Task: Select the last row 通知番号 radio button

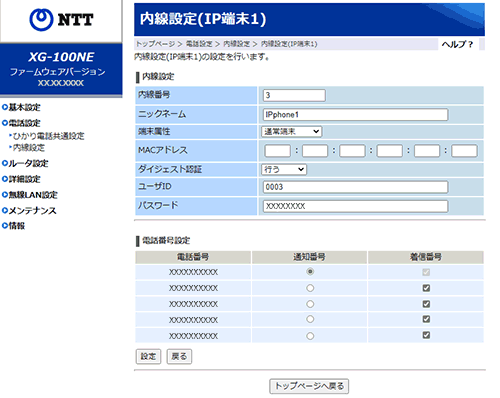Action: point(310,336)
